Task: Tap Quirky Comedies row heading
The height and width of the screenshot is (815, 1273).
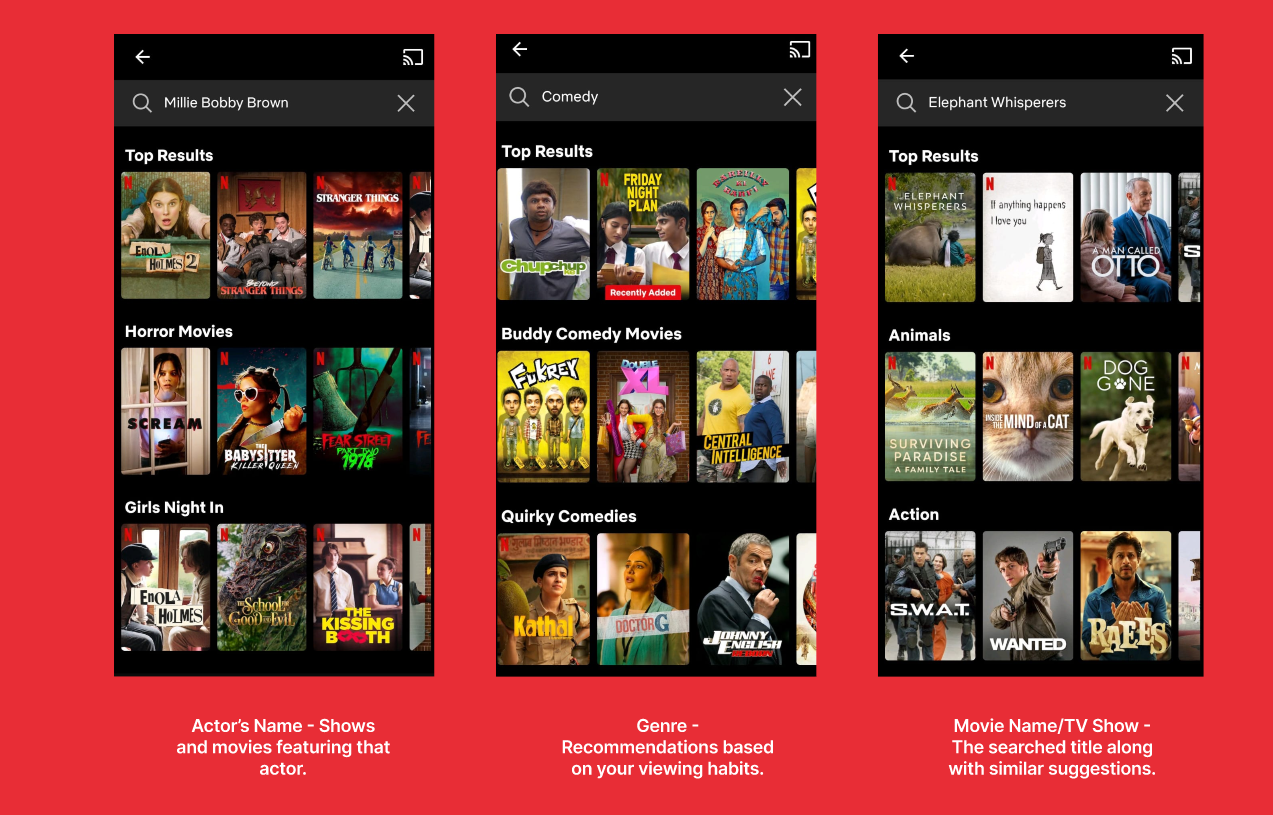Action: pos(569,517)
